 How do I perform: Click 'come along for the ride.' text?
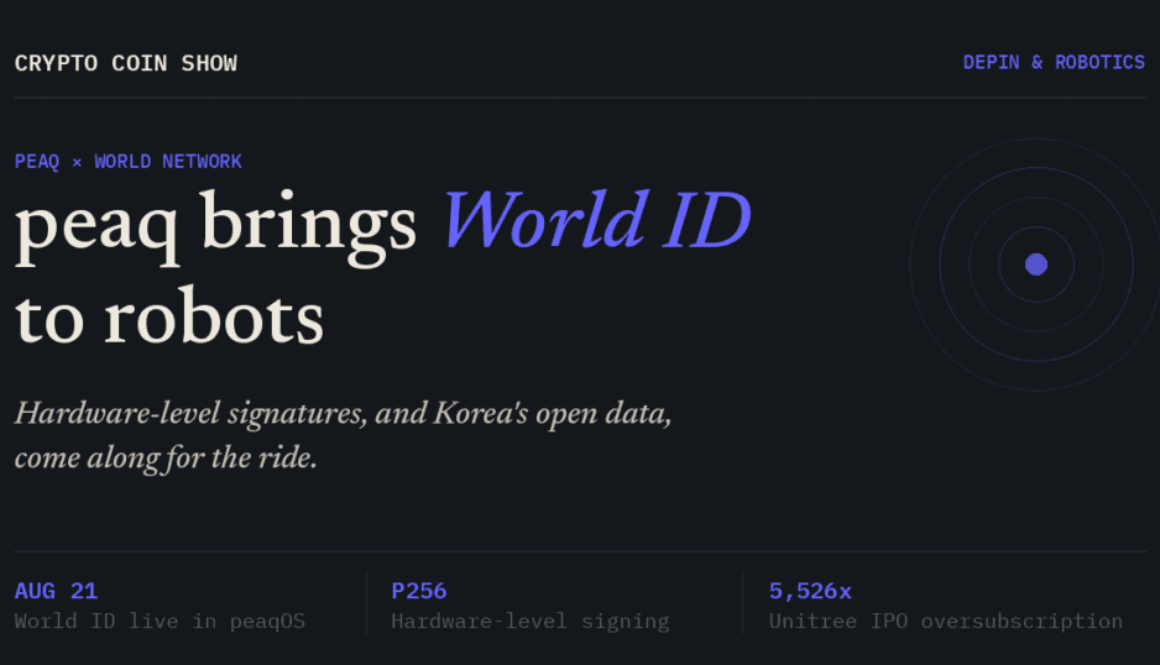[x=166, y=458]
